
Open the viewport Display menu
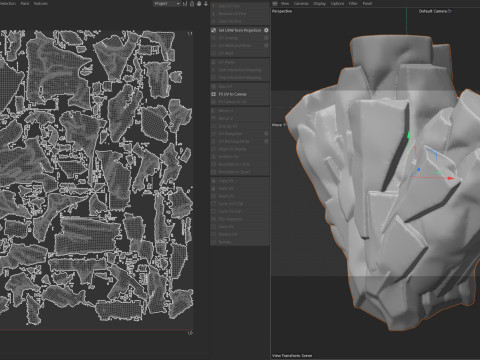click(x=319, y=4)
